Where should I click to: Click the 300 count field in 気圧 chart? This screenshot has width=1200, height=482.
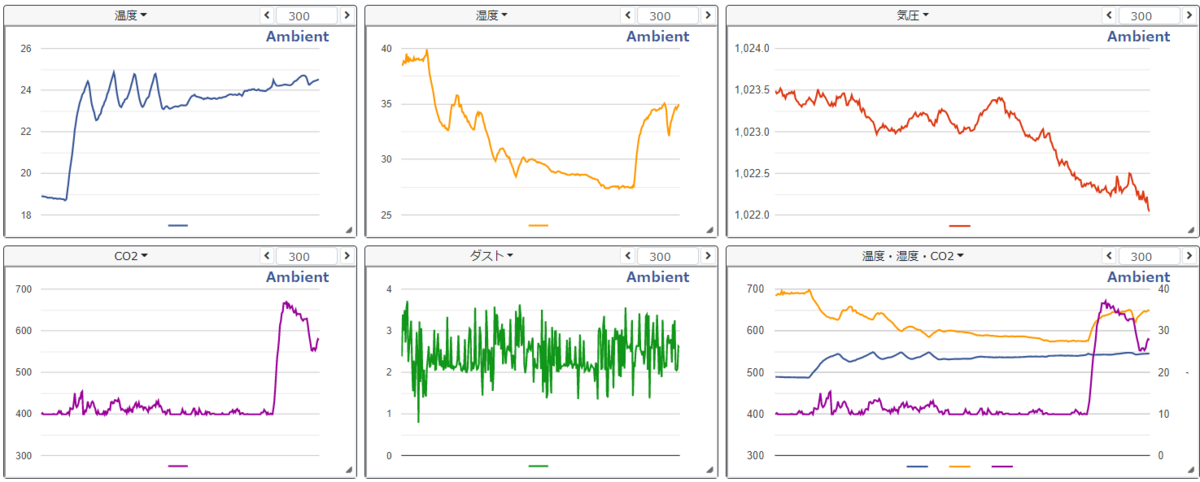[x=1150, y=16]
